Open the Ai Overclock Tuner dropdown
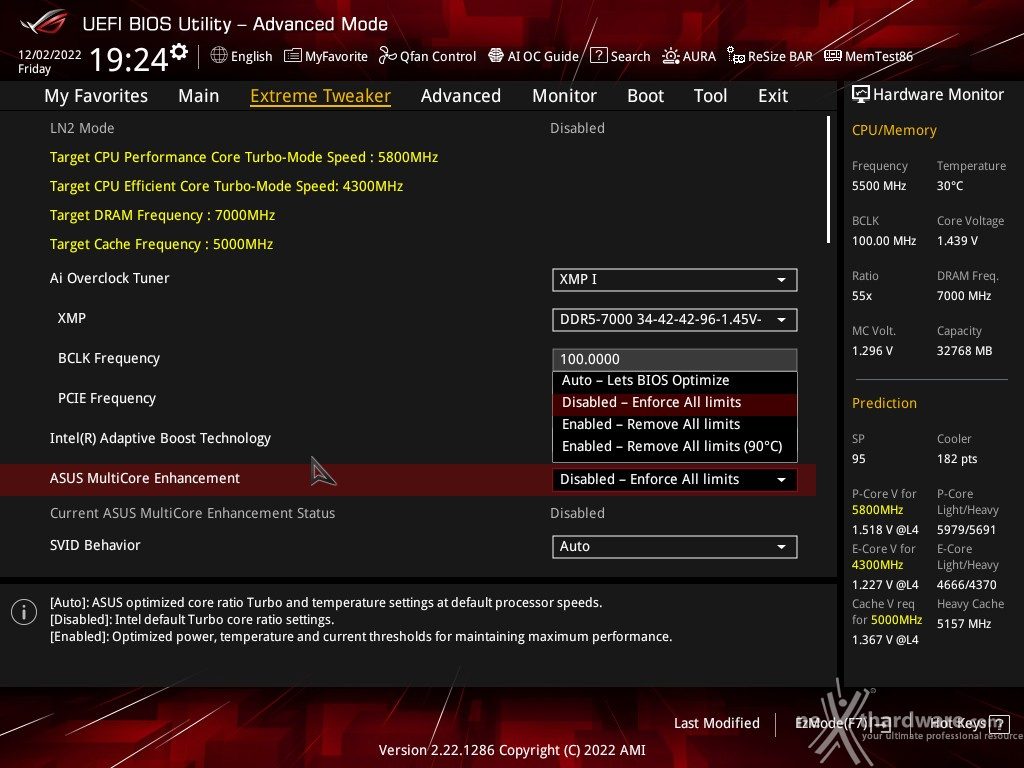This screenshot has width=1024, height=768. [x=675, y=280]
